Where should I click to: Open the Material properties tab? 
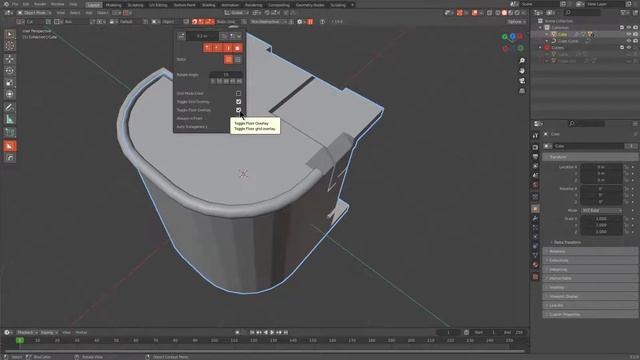(x=535, y=265)
